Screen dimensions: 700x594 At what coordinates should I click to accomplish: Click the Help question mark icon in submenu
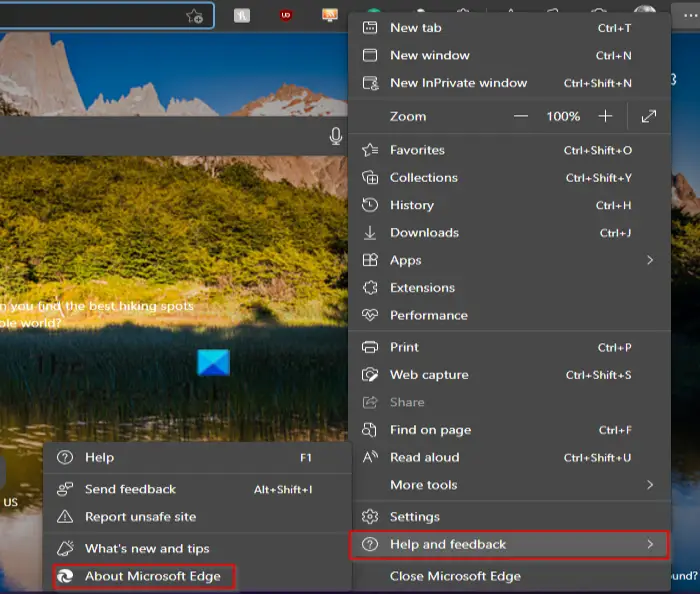point(65,457)
